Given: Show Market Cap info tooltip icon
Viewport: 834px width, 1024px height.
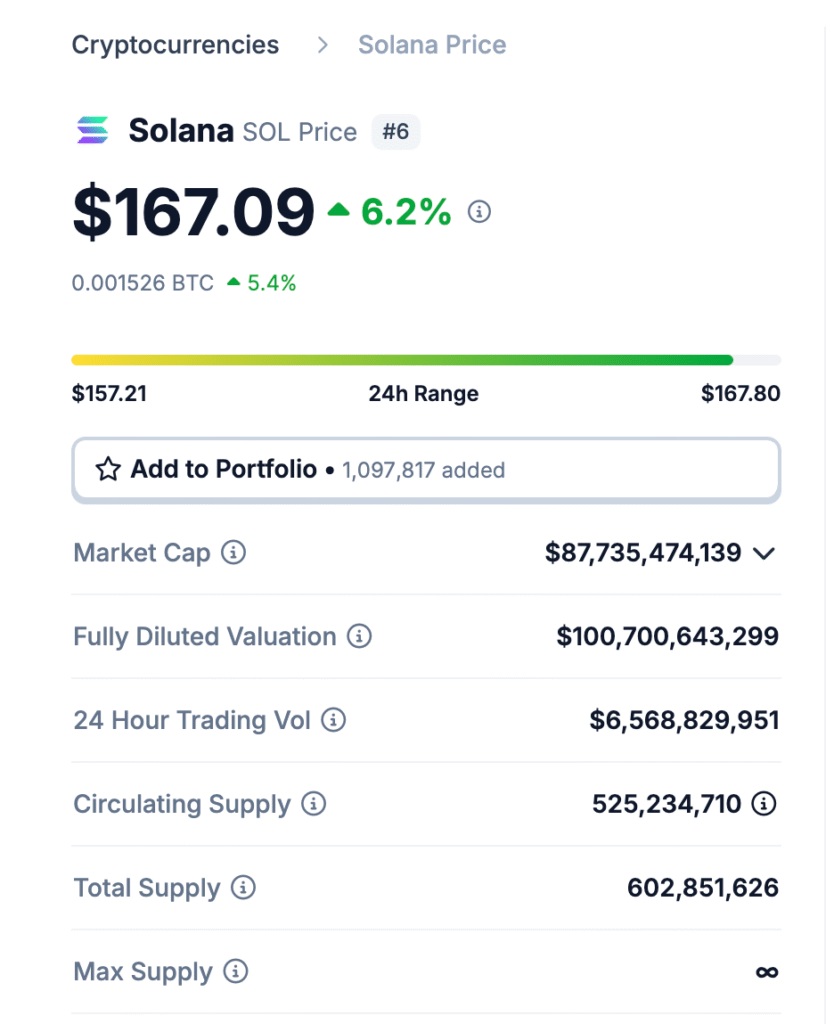Looking at the screenshot, I should tap(233, 552).
